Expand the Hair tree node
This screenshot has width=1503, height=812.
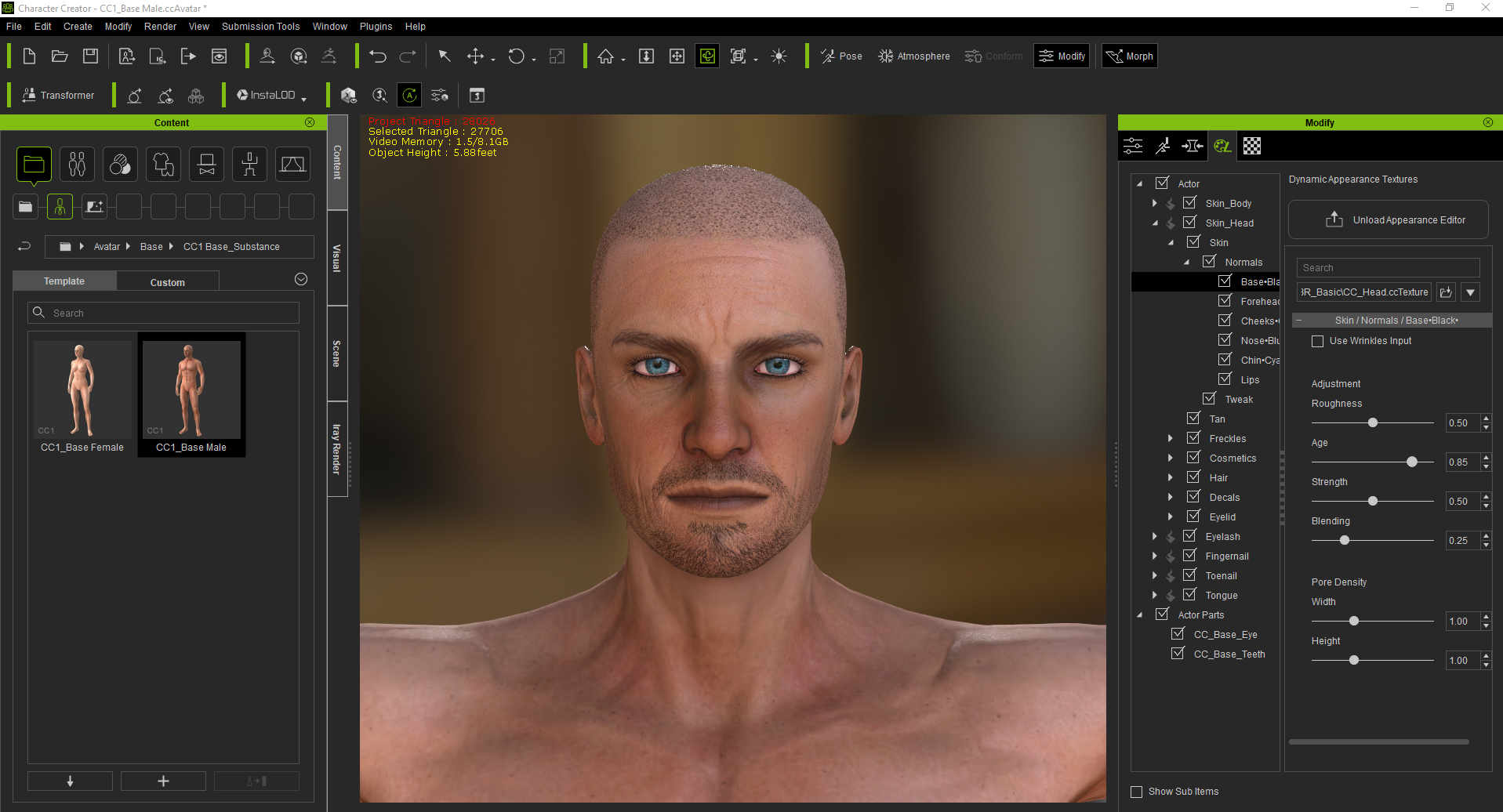click(x=1170, y=477)
